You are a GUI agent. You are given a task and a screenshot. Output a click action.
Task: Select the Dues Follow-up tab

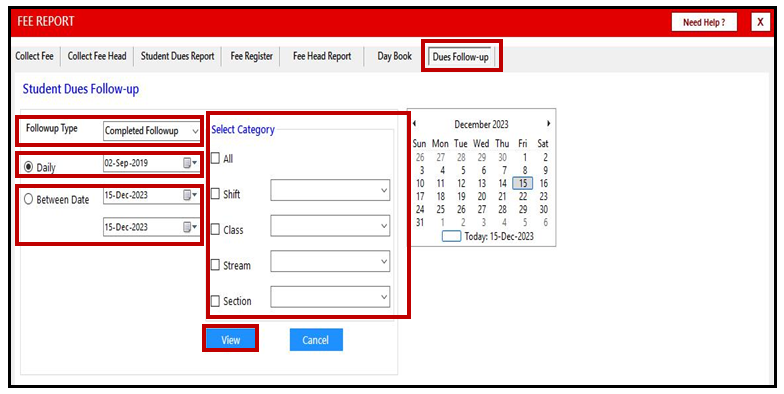[460, 56]
